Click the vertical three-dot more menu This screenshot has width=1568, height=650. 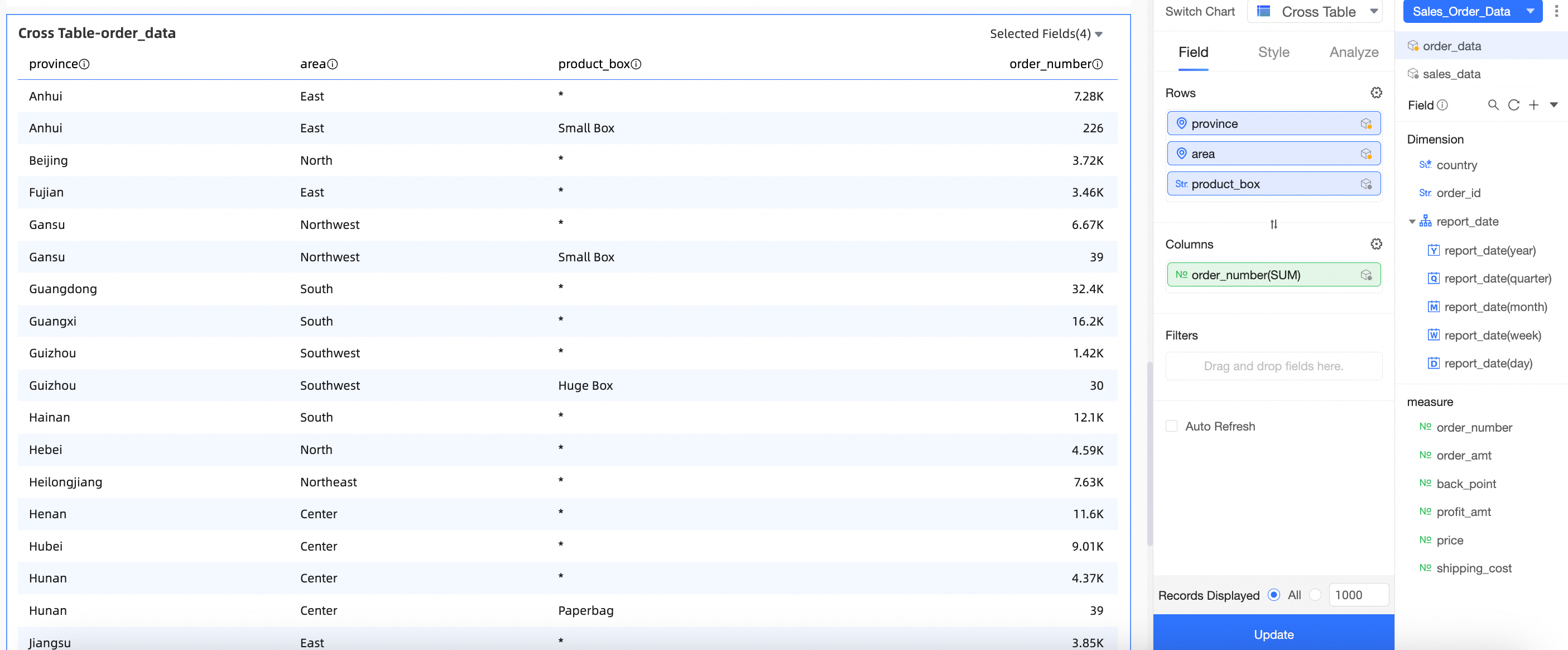pyautogui.click(x=1556, y=12)
